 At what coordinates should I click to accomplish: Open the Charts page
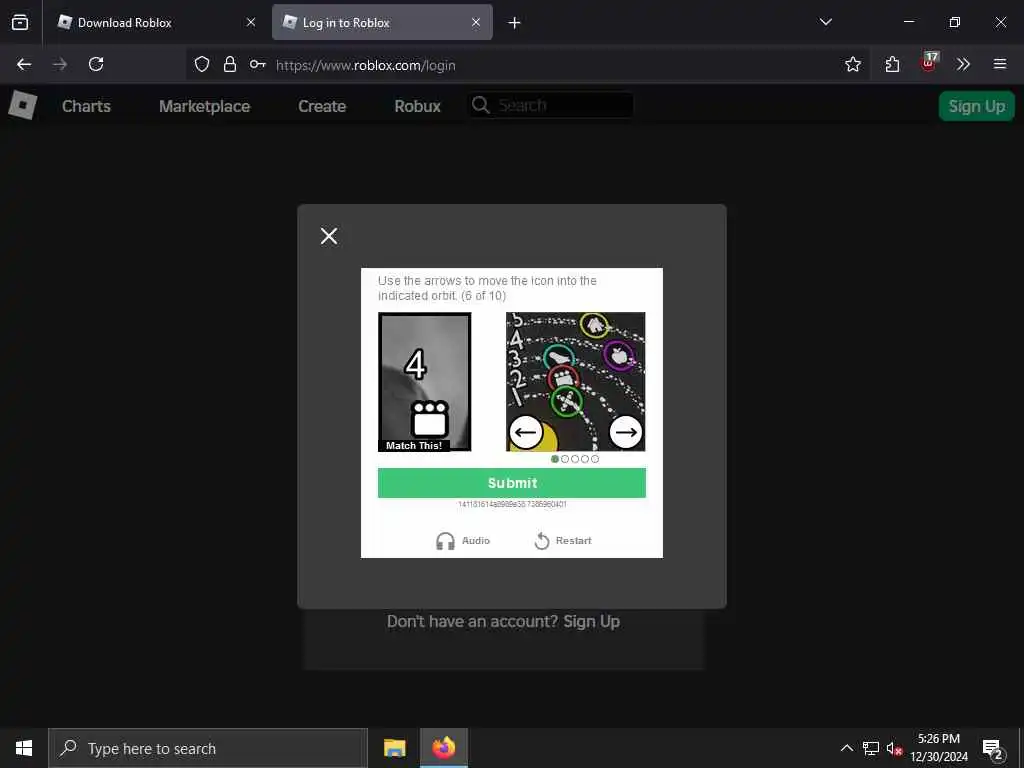tap(86, 106)
